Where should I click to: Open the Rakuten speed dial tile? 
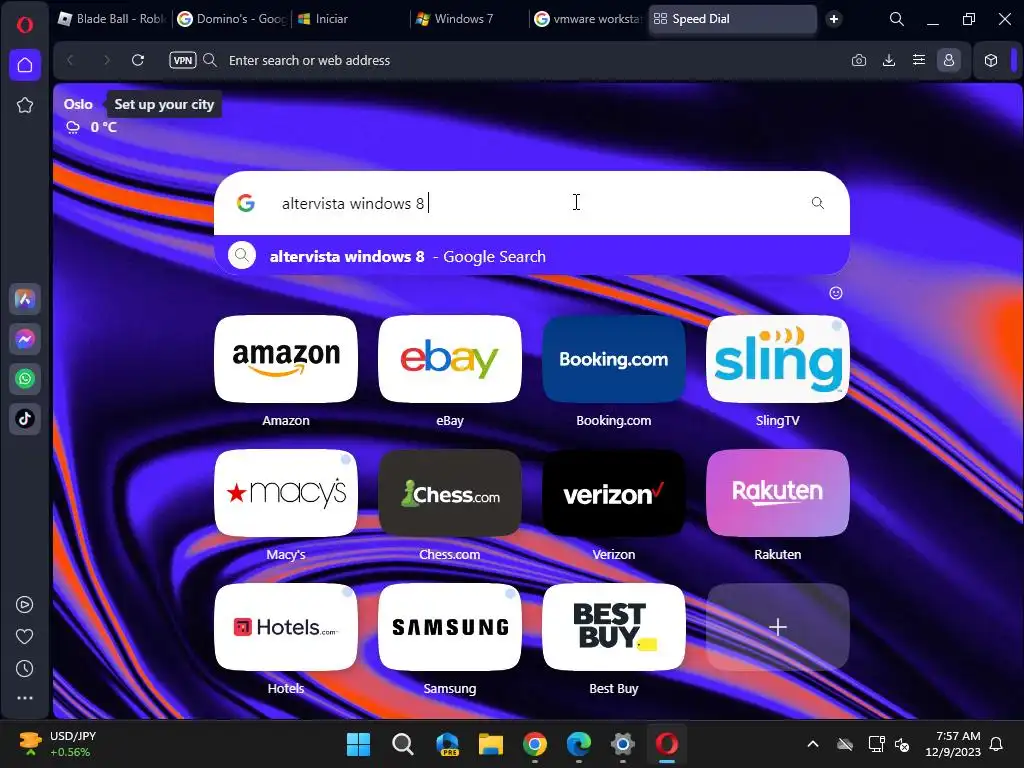tap(778, 493)
